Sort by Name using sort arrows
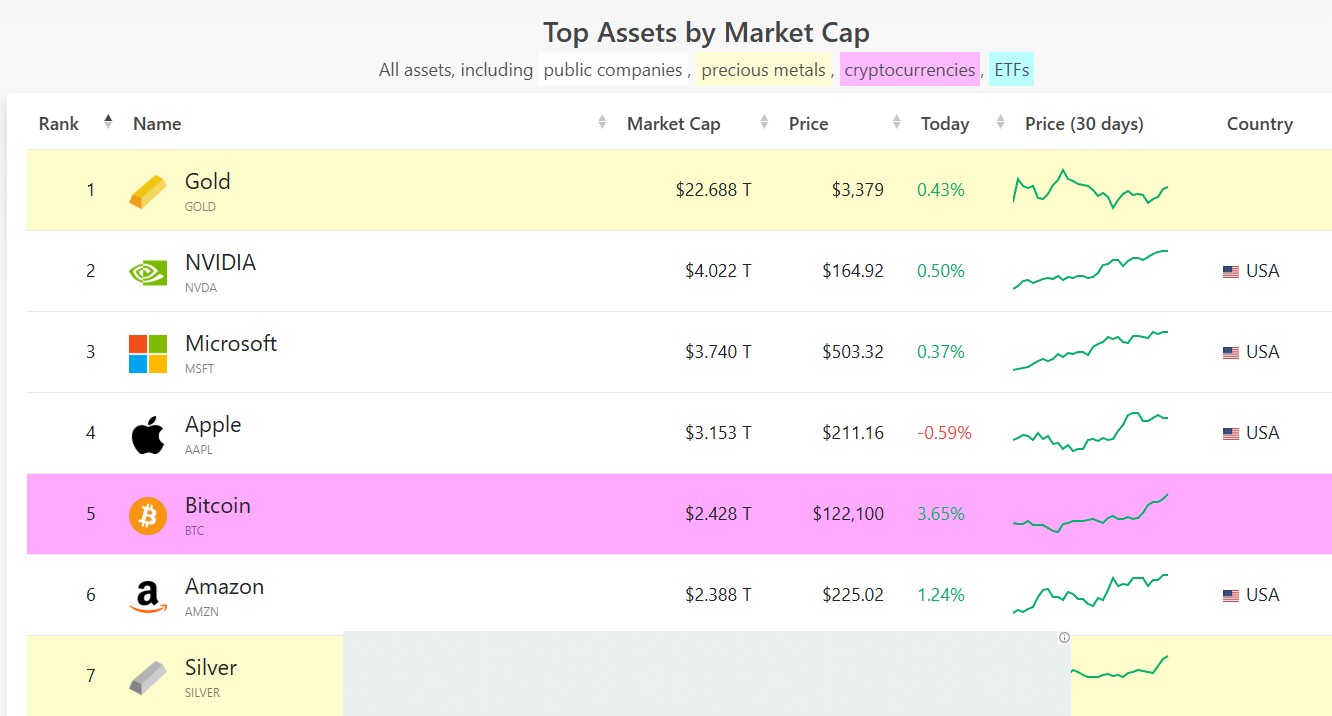Viewport: 1332px width, 716px height. click(x=602, y=122)
